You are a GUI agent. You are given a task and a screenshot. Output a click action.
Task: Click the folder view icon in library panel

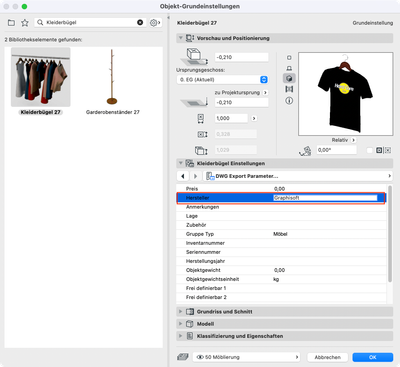click(x=11, y=23)
